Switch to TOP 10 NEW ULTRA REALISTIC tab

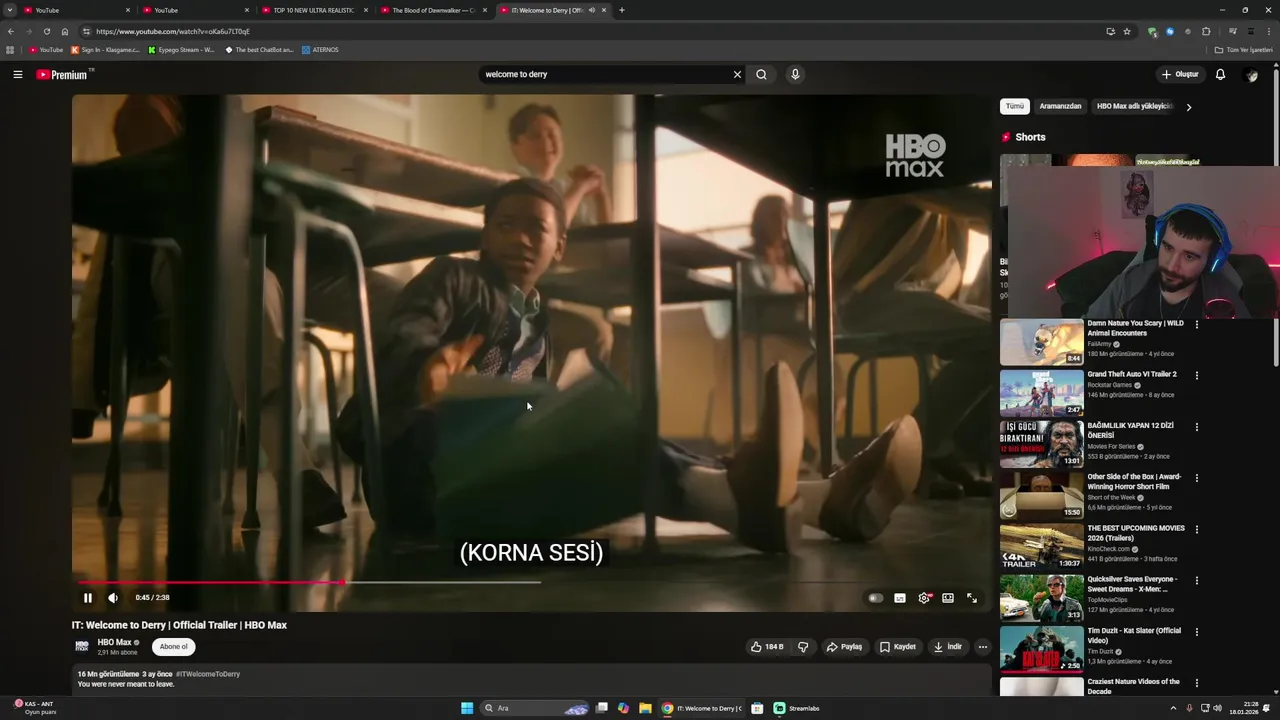click(314, 10)
